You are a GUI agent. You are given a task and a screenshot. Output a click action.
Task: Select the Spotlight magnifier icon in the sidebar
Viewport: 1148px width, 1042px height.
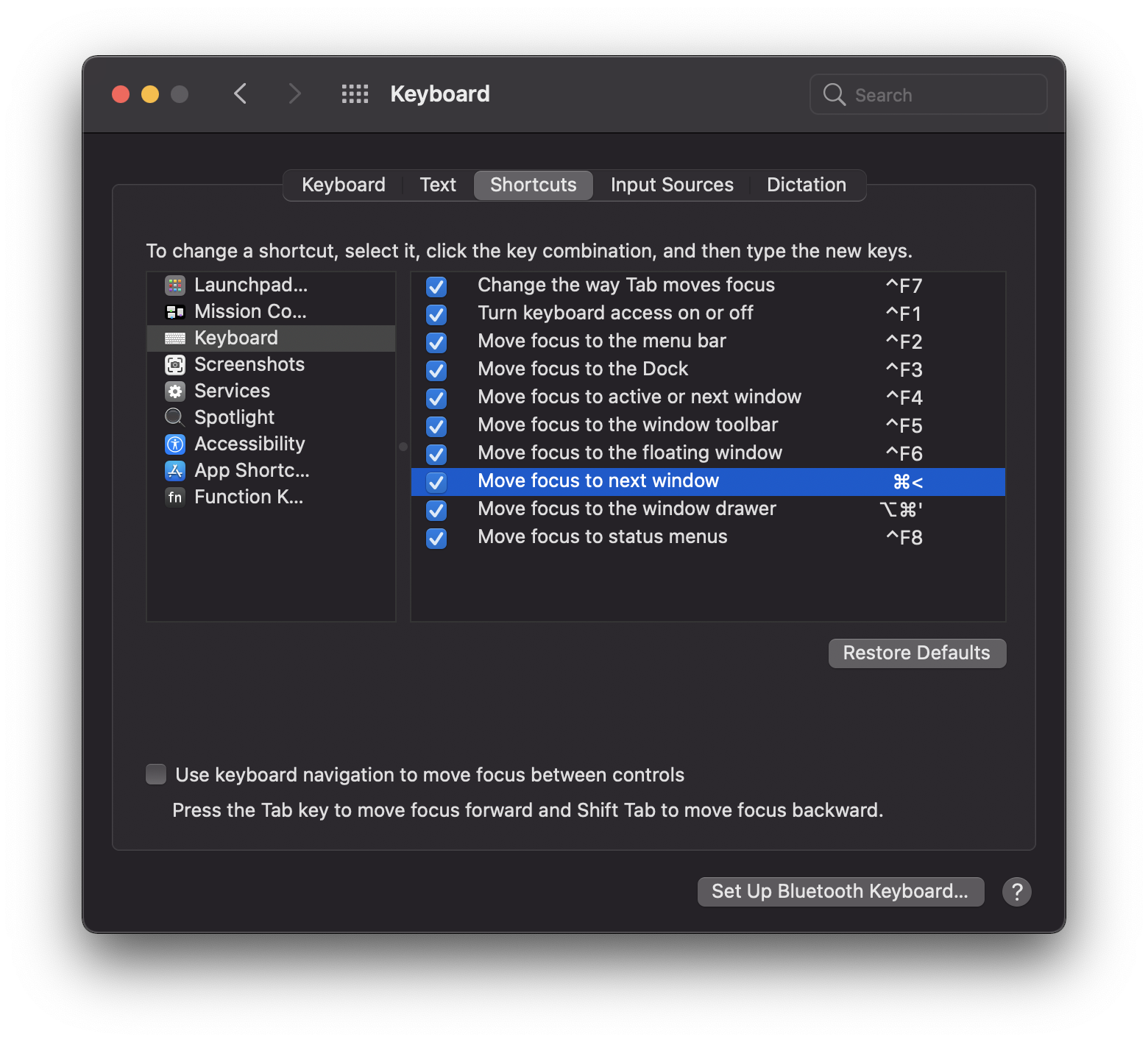point(174,417)
